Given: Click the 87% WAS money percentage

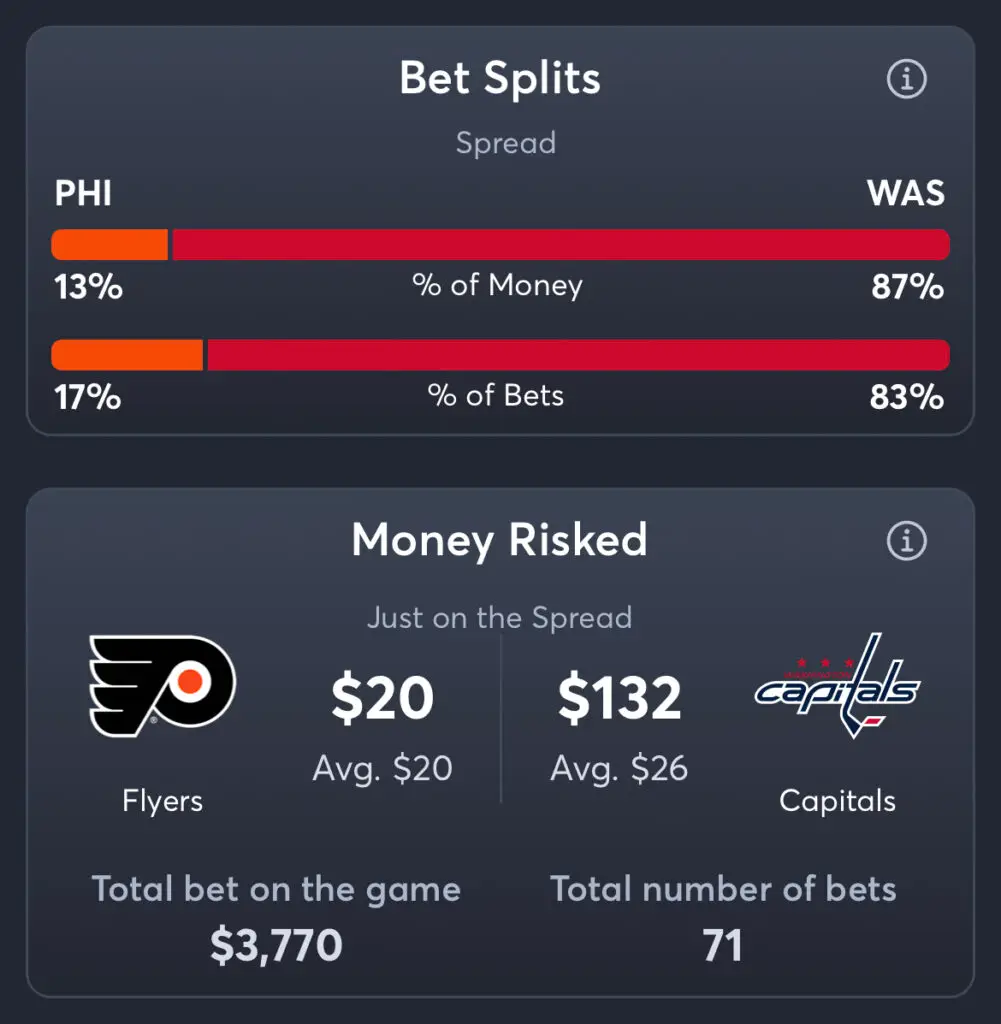Looking at the screenshot, I should click(908, 287).
